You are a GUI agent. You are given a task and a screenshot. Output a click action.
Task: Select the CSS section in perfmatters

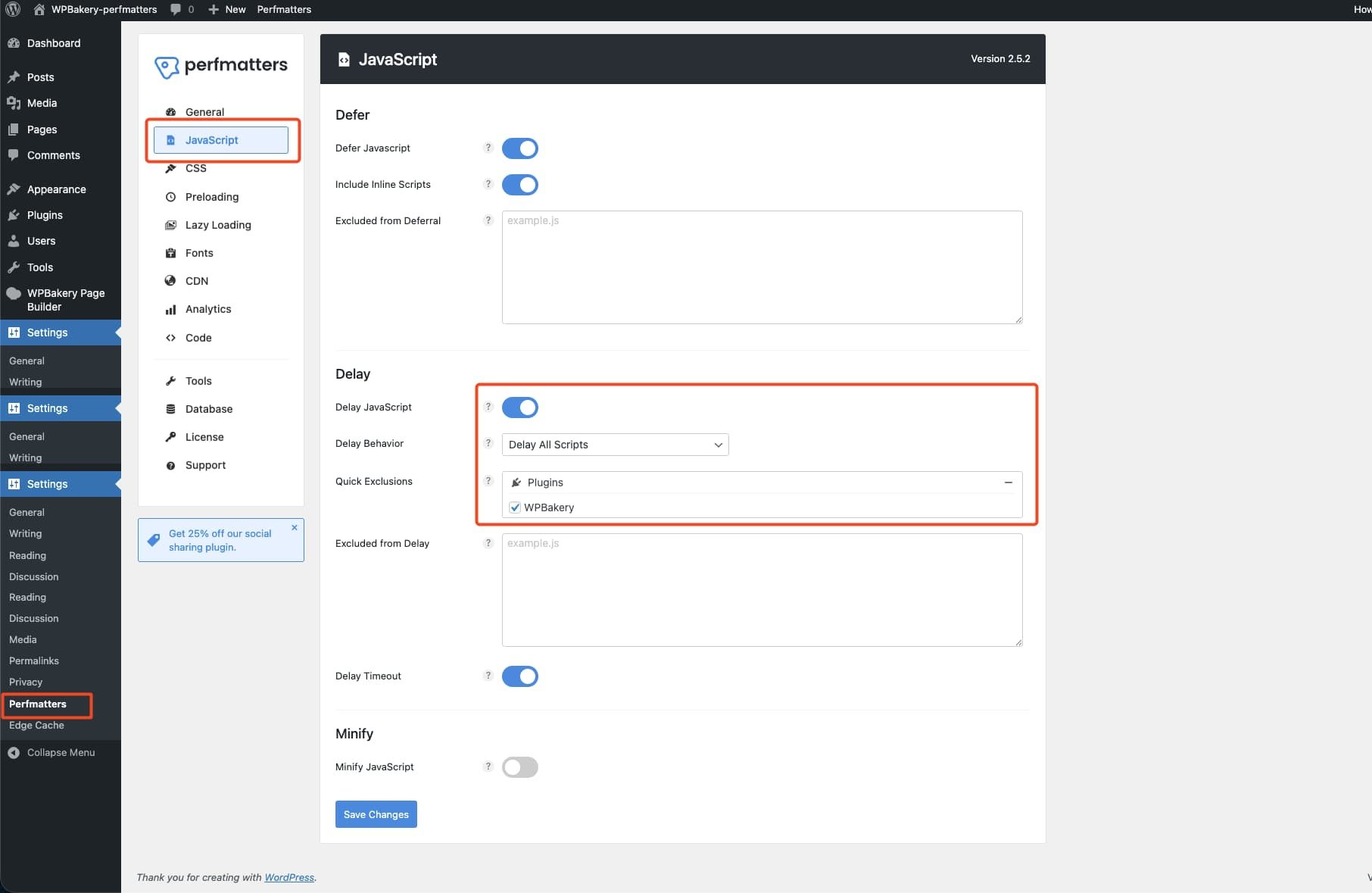(x=195, y=167)
